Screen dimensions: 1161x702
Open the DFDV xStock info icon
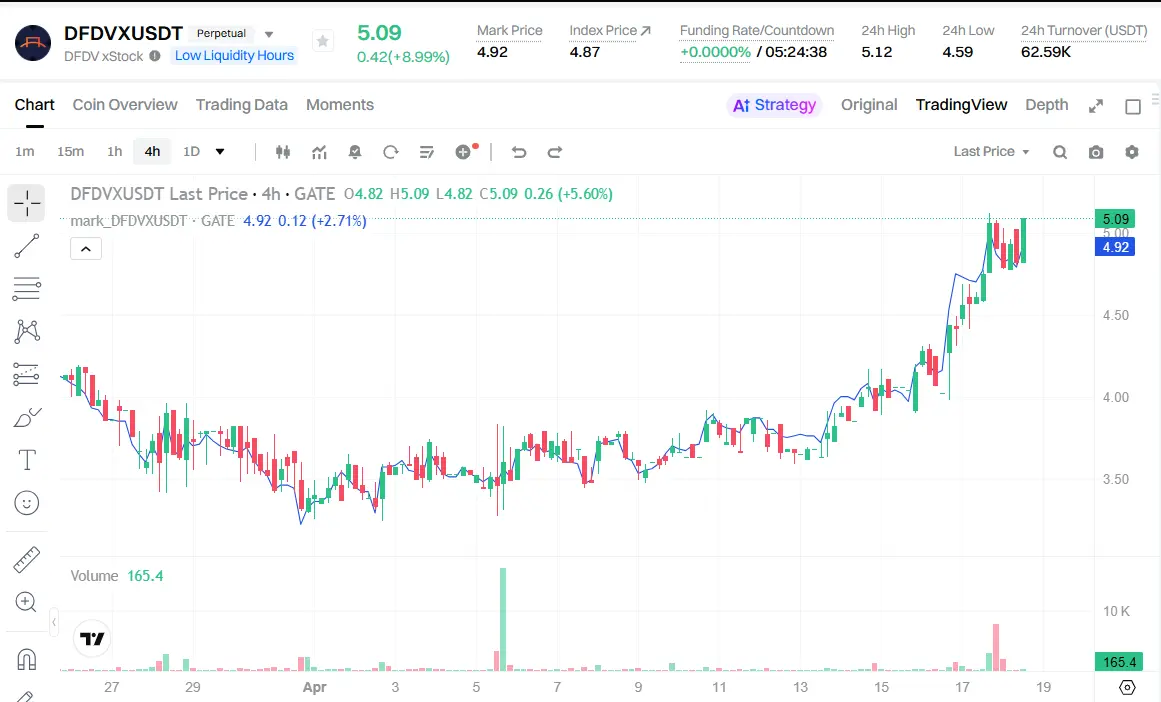point(155,56)
